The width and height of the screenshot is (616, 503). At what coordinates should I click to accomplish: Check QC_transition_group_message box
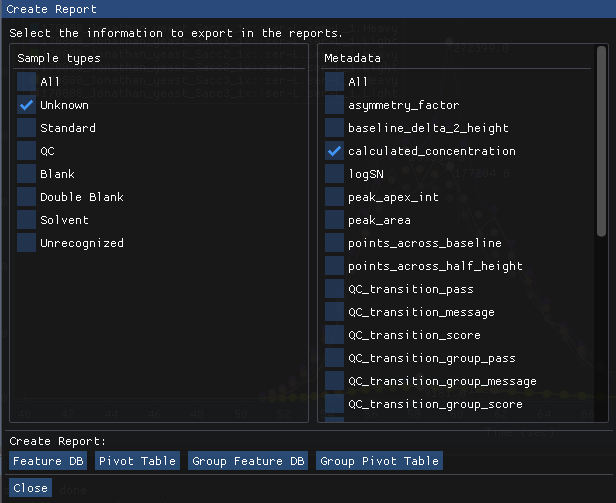click(x=334, y=381)
